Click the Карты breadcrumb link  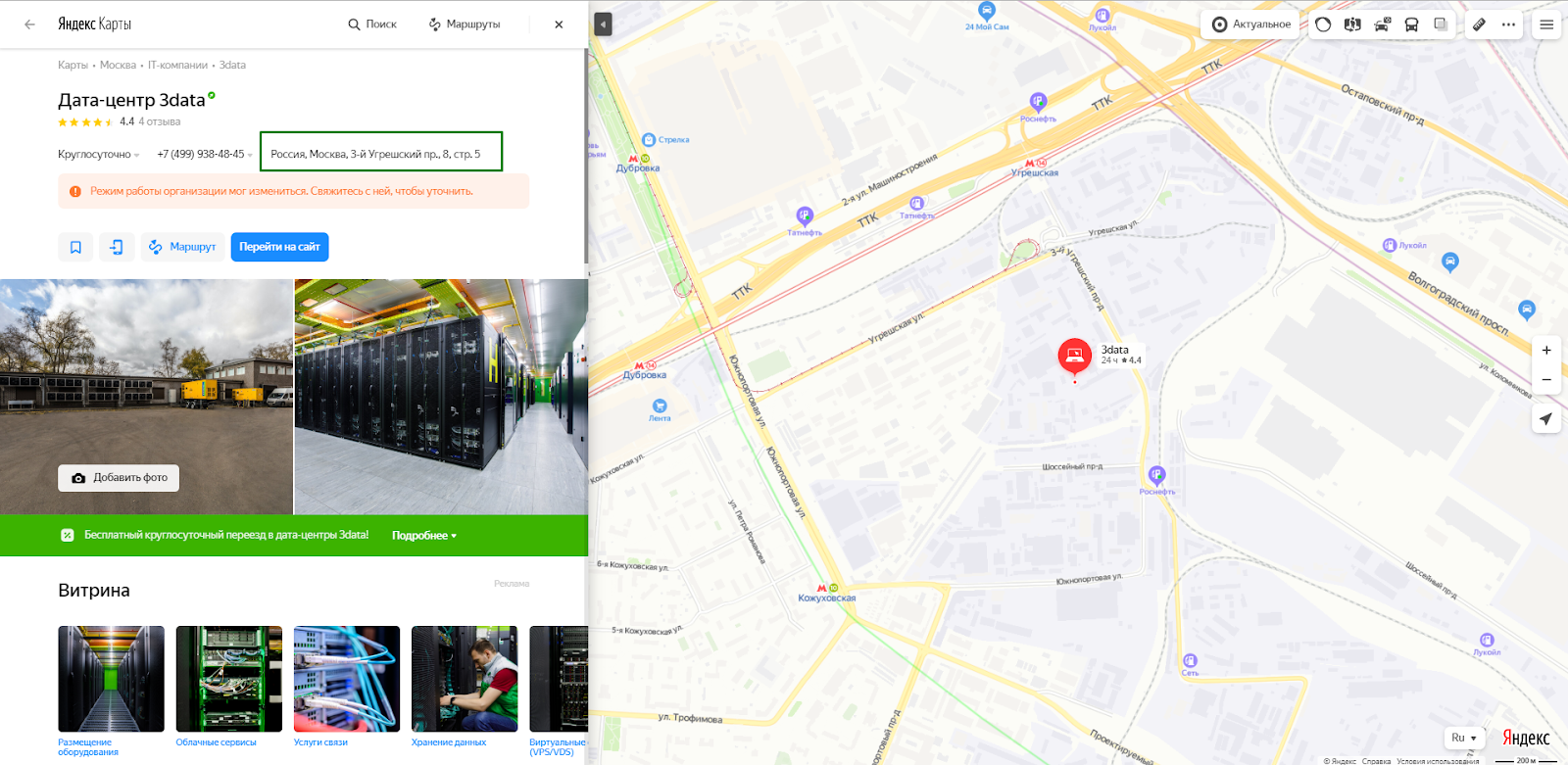73,65
